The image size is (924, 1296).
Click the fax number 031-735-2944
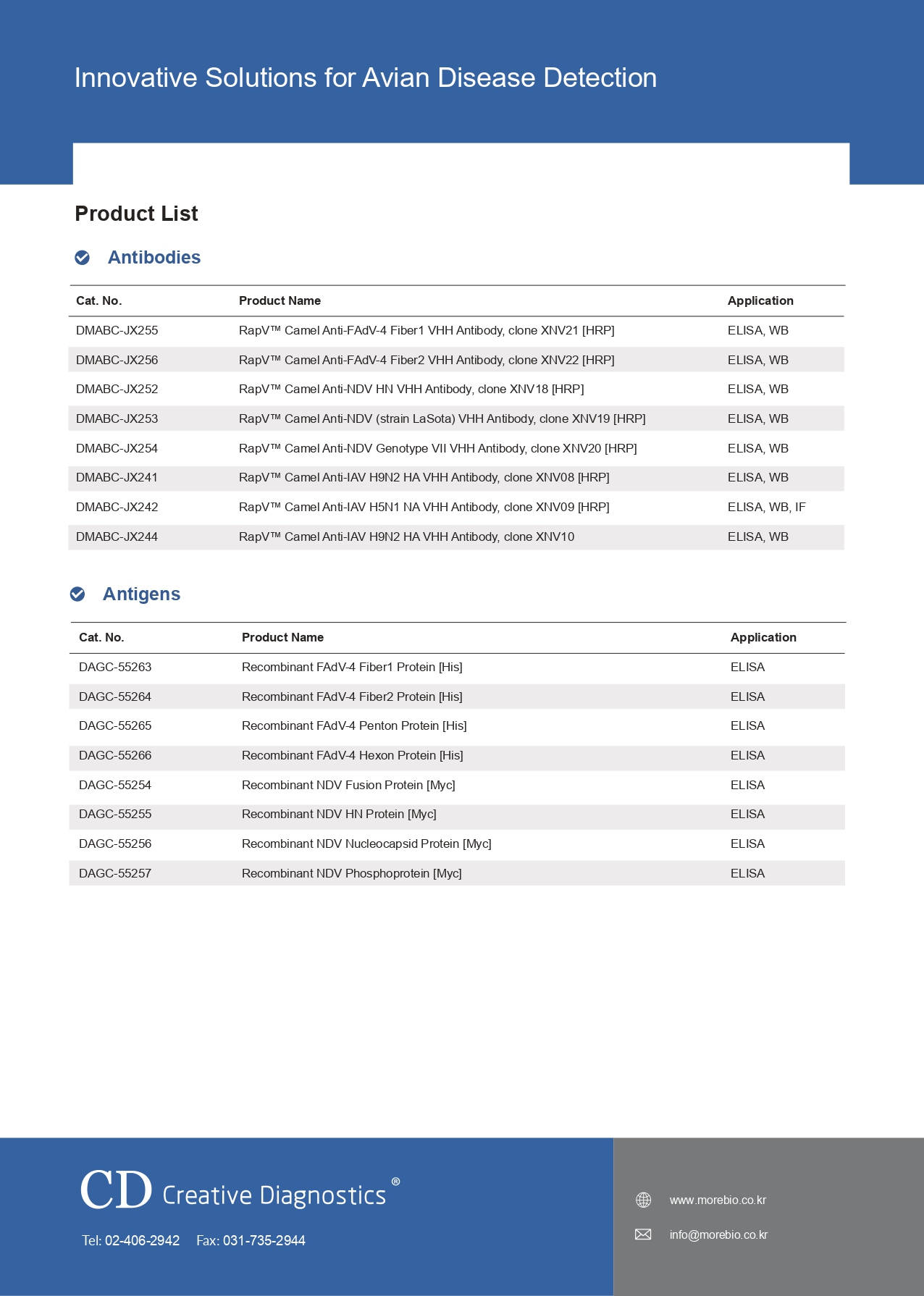[x=264, y=1240]
